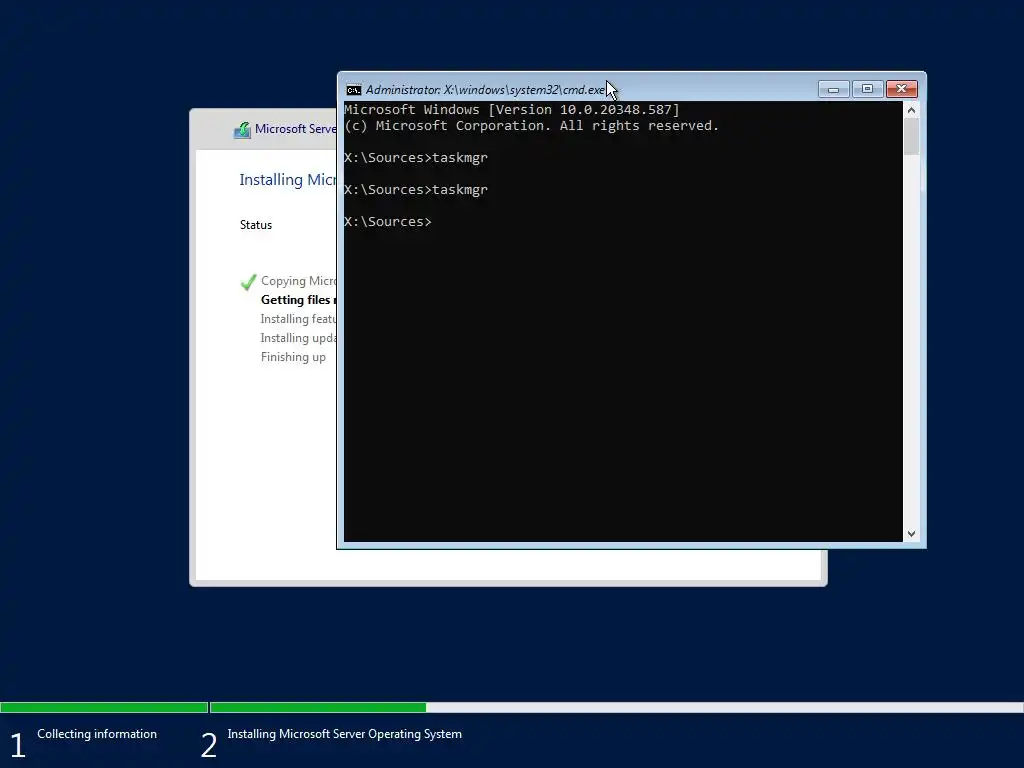Close the Administrator cmd.exe window
Screen dimensions: 1024x768
[902, 89]
